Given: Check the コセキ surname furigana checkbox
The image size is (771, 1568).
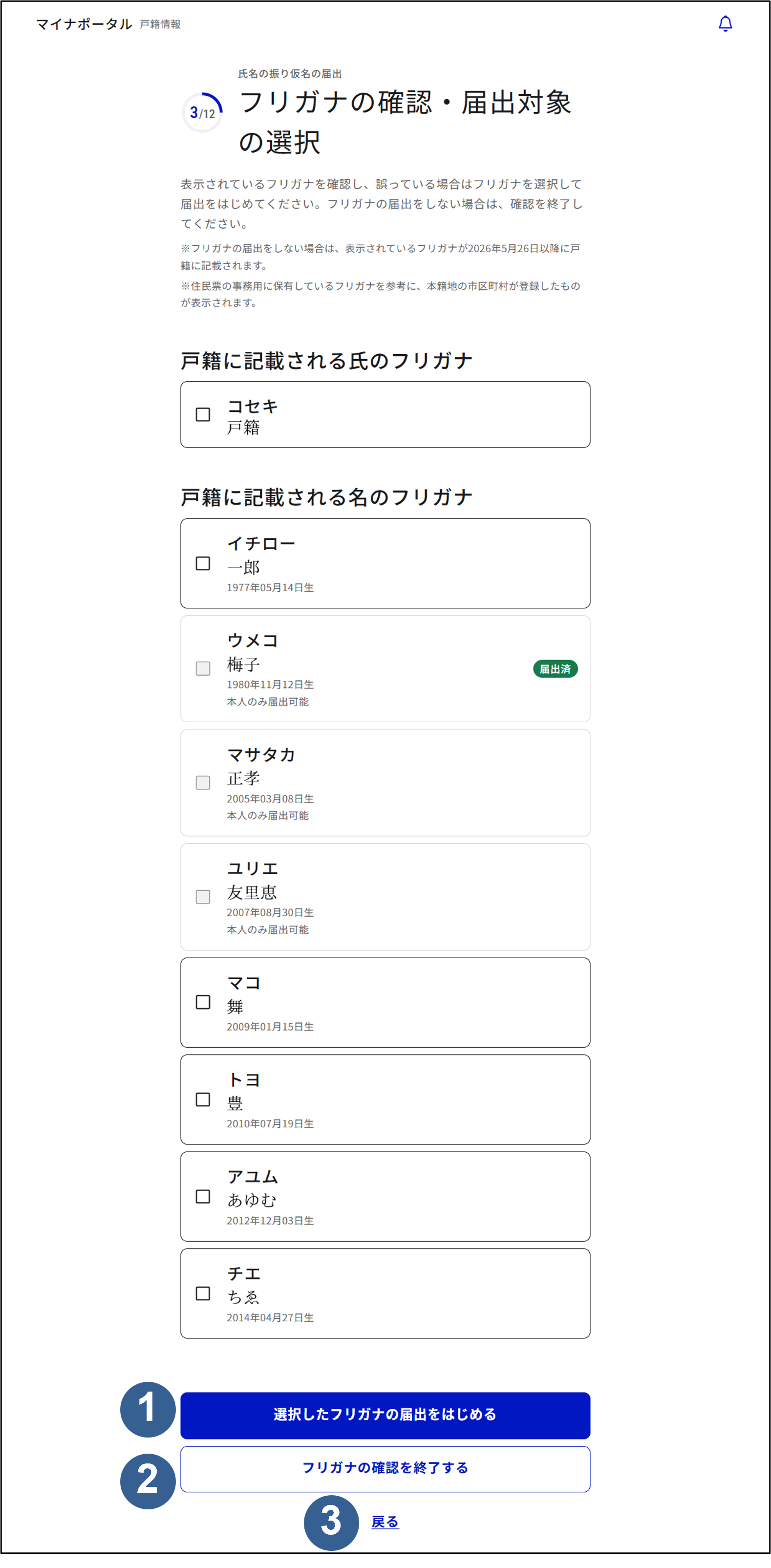Looking at the screenshot, I should pos(203,414).
